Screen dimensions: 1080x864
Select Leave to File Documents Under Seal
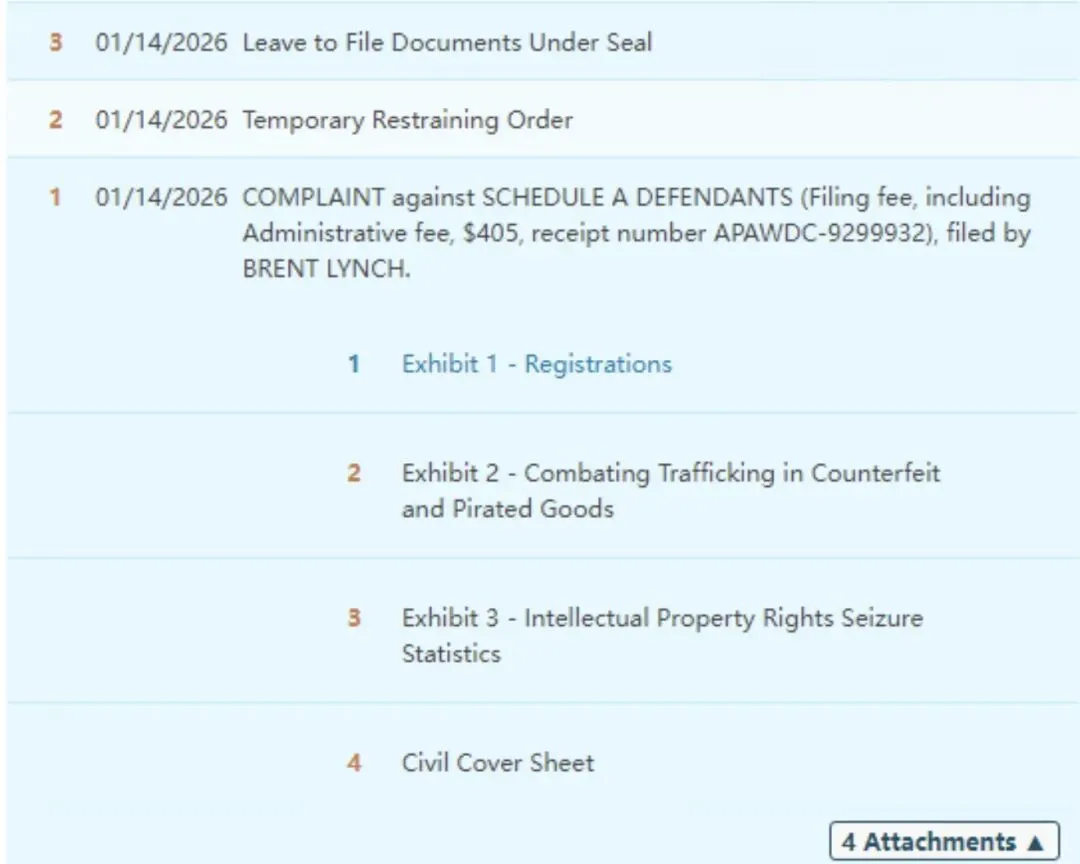coord(446,43)
